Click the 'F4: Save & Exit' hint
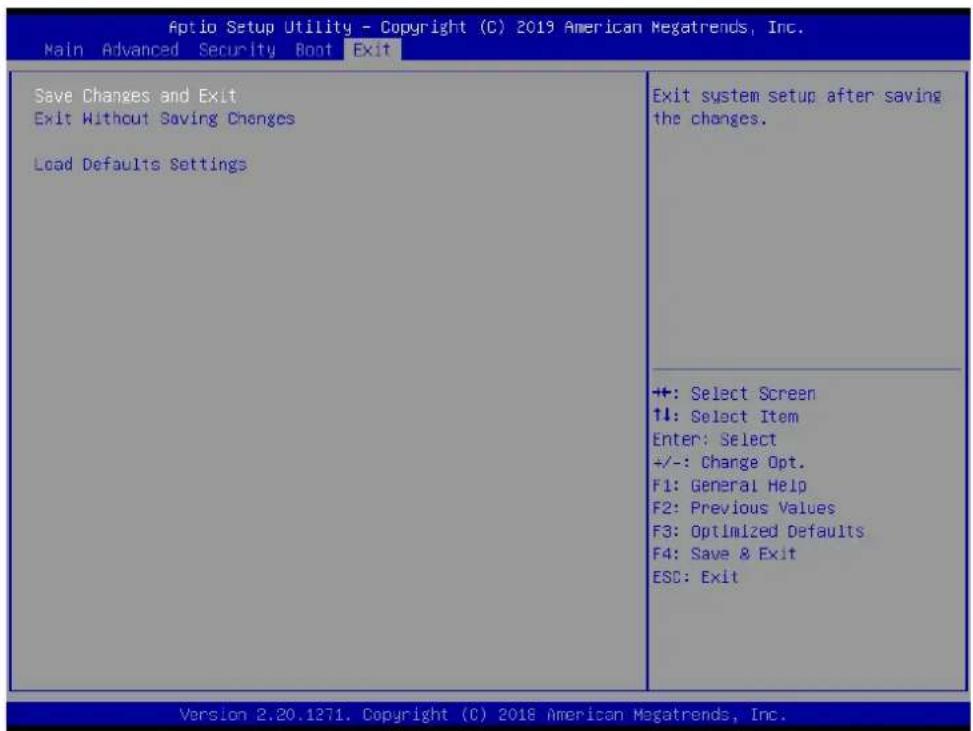Screen dimensions: 973x731 (x=724, y=554)
